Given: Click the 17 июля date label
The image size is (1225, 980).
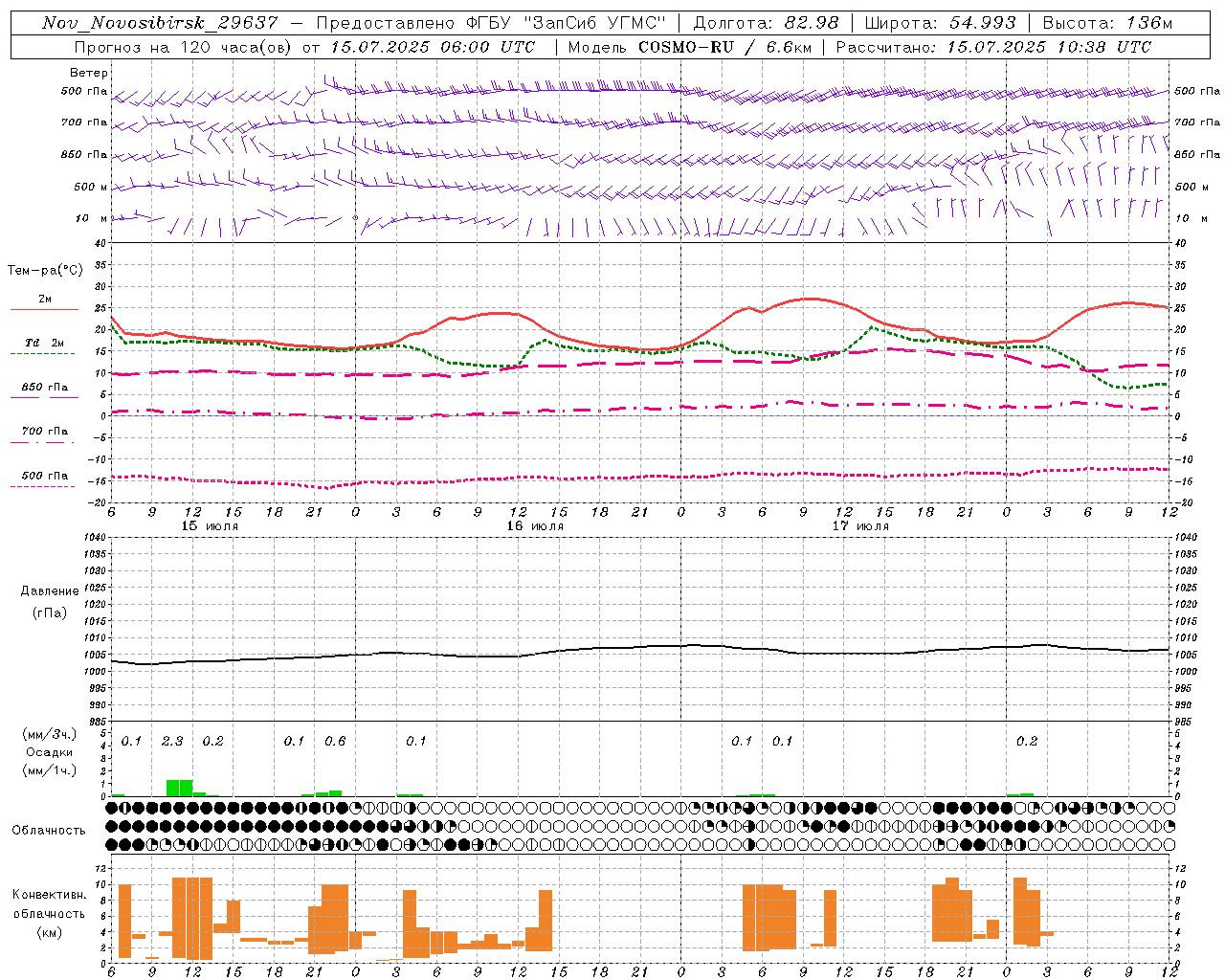Looking at the screenshot, I should point(860,526).
